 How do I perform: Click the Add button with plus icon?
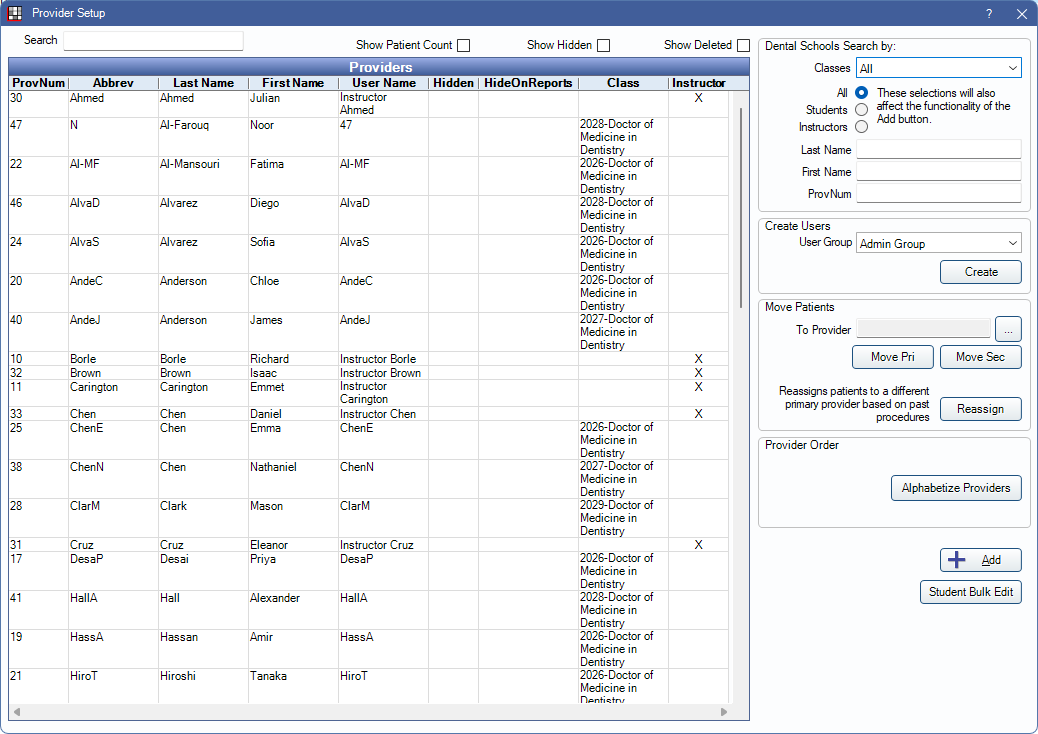point(980,560)
